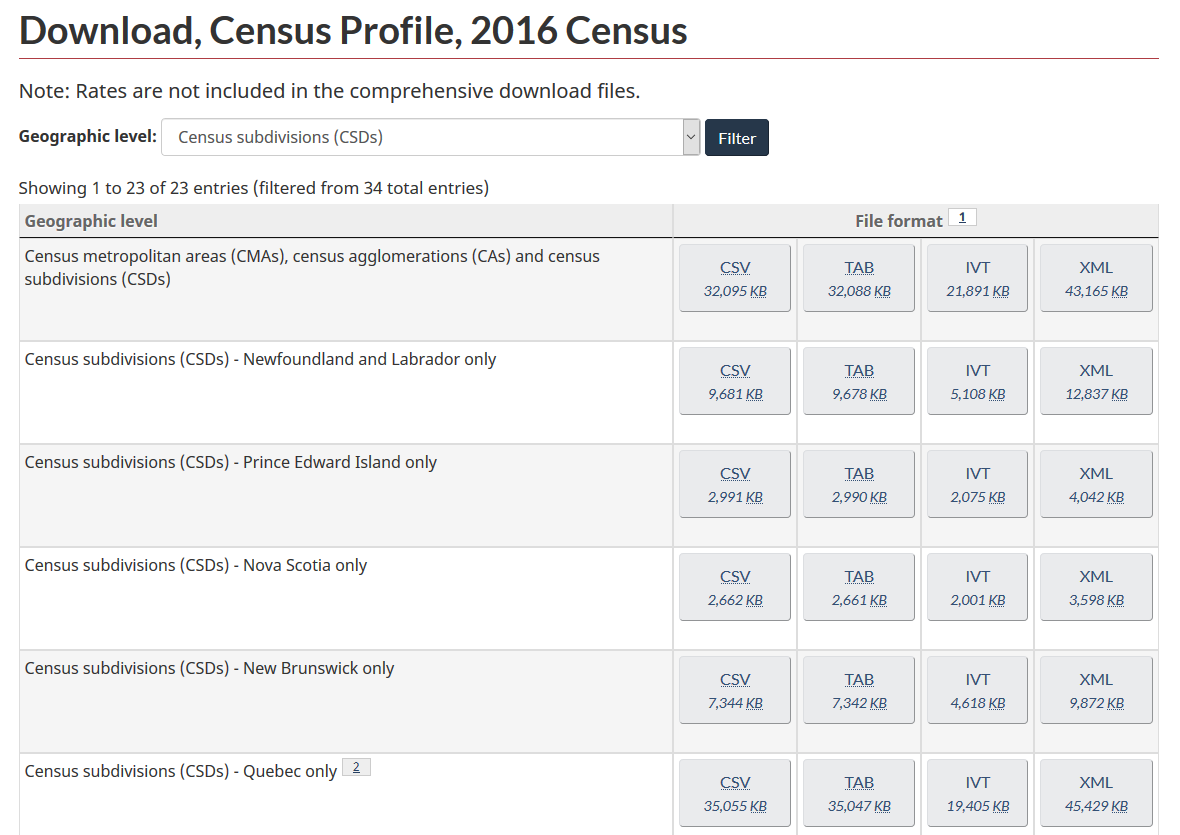Download Prince Edward Island CSV file
Viewport: 1180px width, 835px height.
[734, 484]
